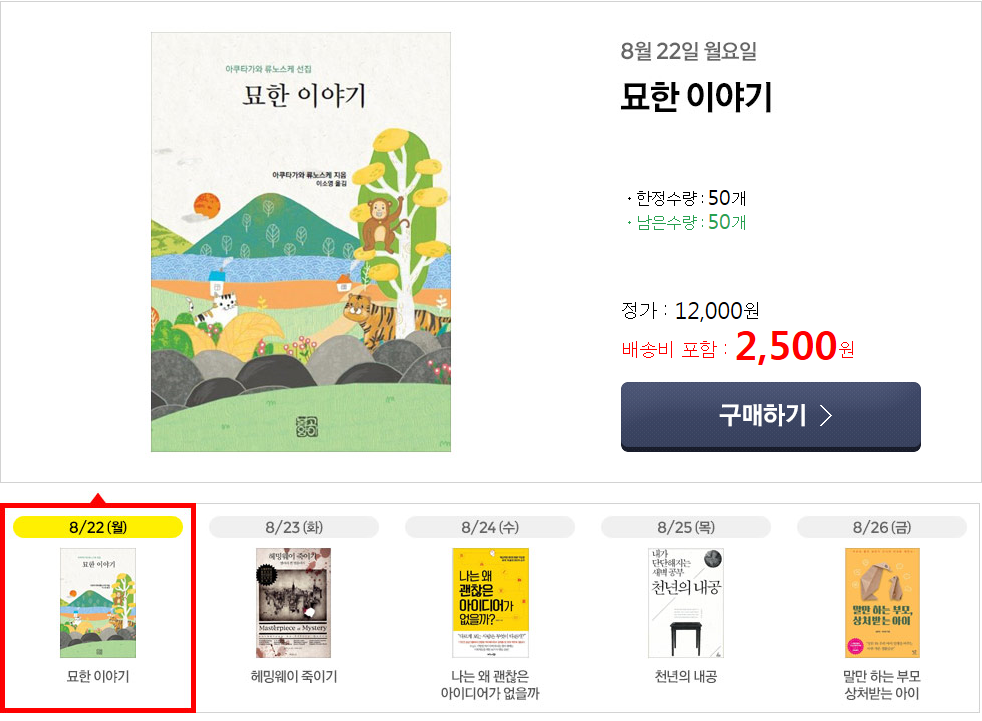982x721 pixels.
Task: Open the 8/26 (금) date tab
Action: click(882, 527)
